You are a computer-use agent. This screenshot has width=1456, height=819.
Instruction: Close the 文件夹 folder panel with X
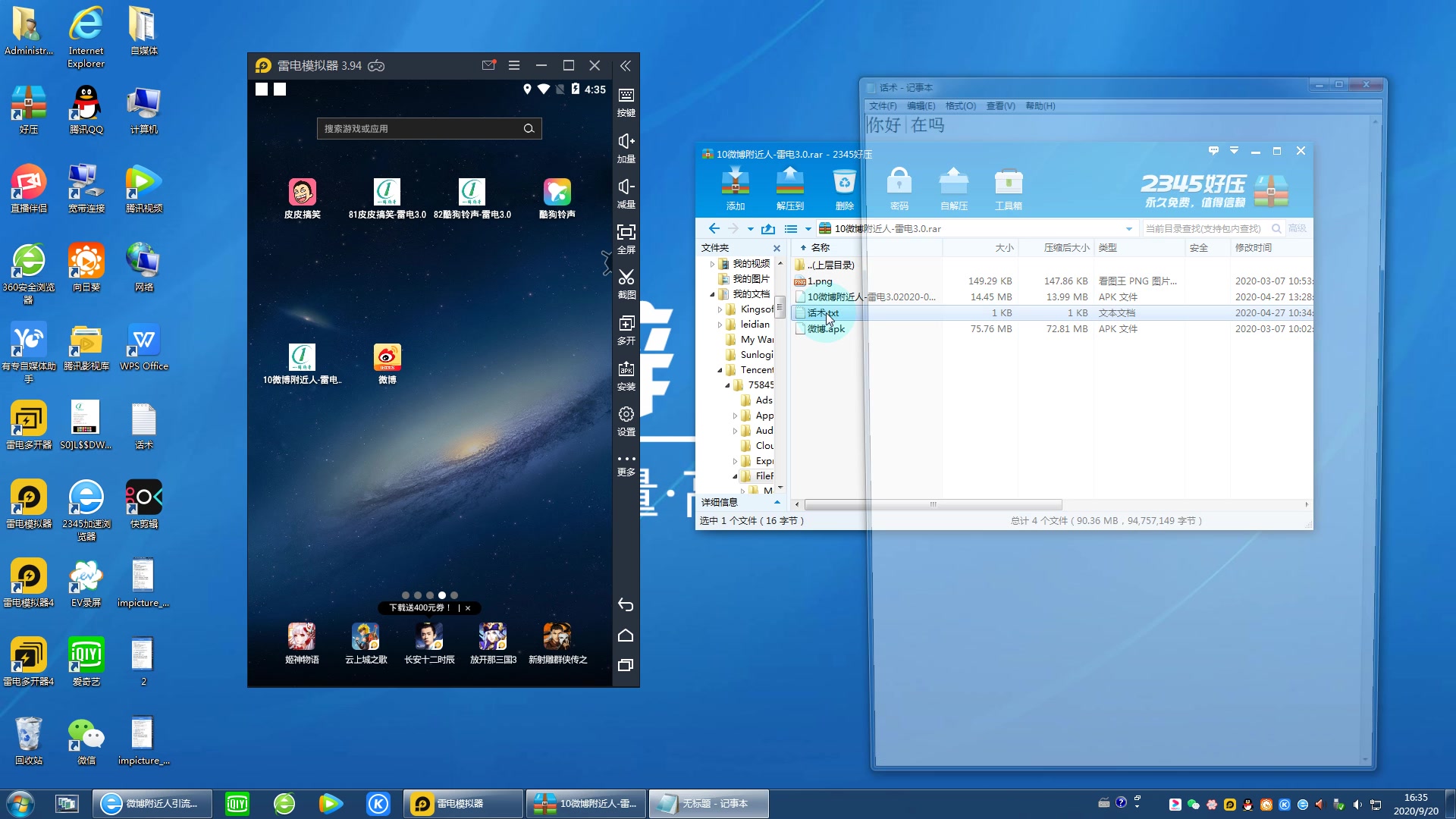(777, 248)
